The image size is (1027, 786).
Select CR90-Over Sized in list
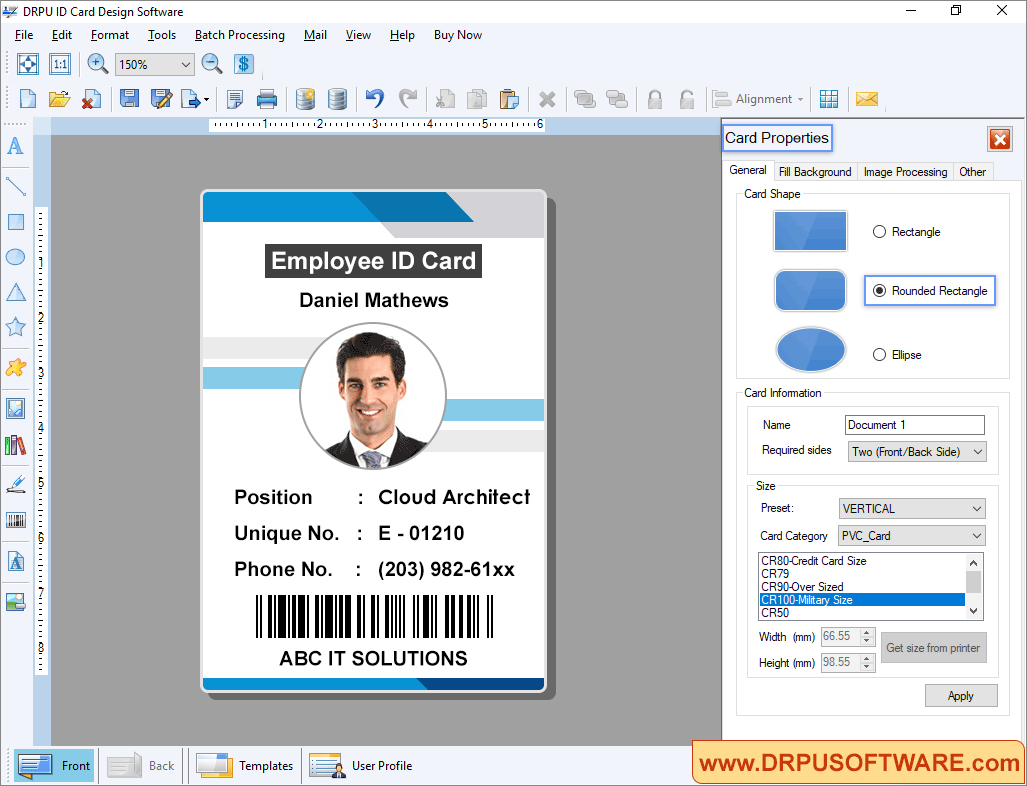click(x=861, y=587)
